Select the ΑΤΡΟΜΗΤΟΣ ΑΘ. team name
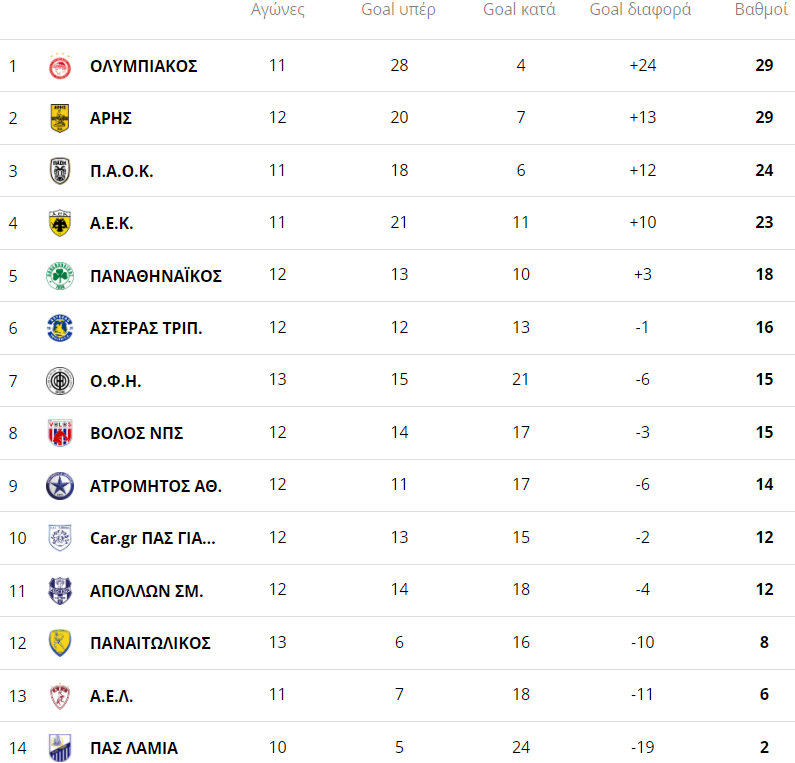The height and width of the screenshot is (763, 795). (155, 486)
